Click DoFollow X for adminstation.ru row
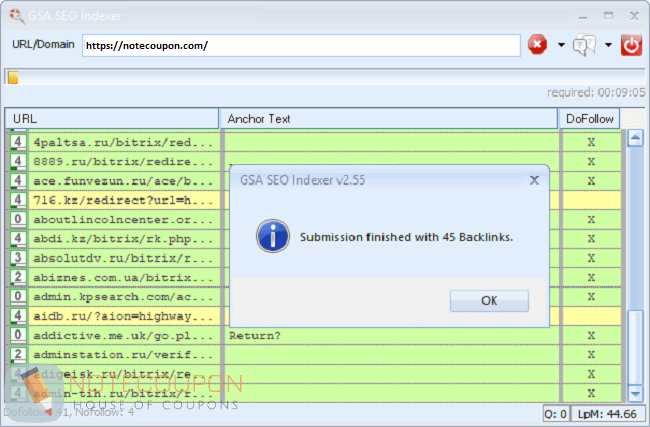This screenshot has height=427, width=650. pyautogui.click(x=591, y=354)
